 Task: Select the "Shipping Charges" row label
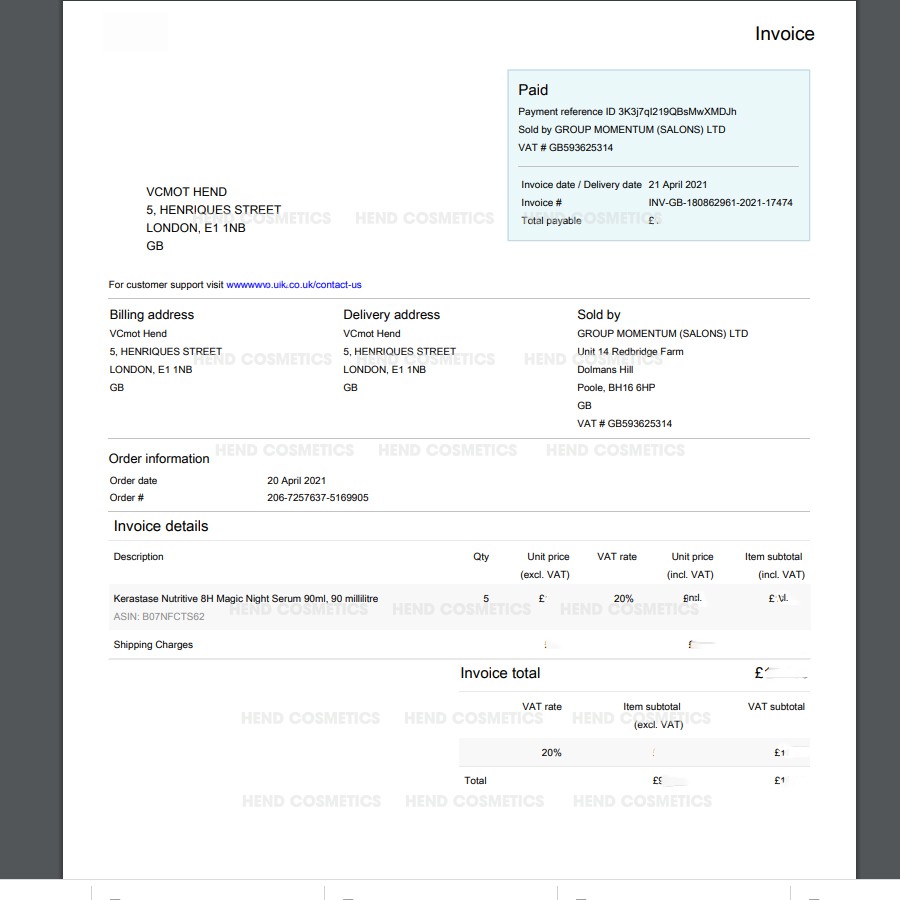coord(153,645)
